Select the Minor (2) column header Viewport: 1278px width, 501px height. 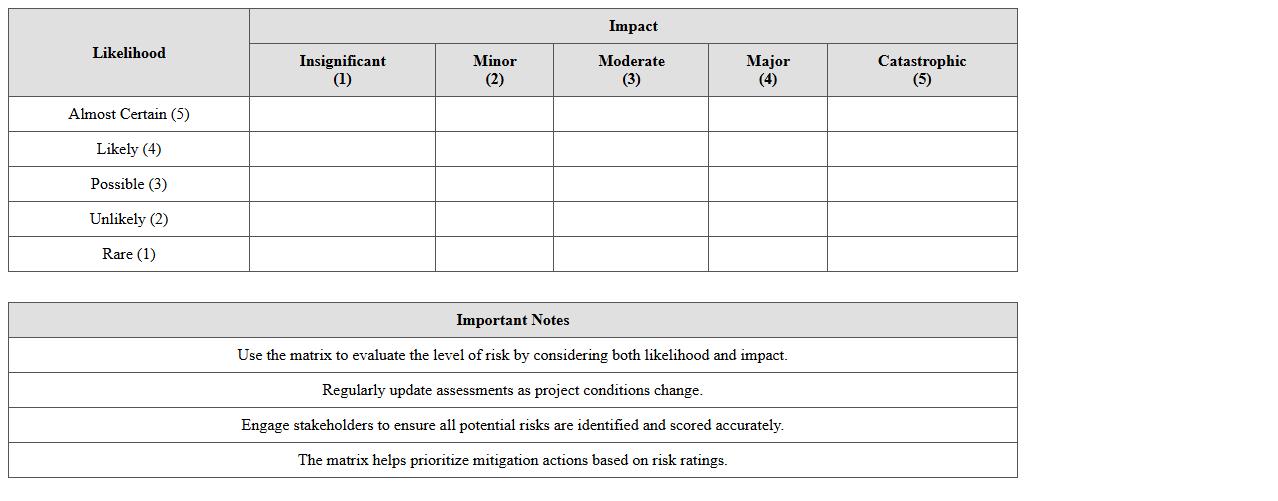[494, 70]
